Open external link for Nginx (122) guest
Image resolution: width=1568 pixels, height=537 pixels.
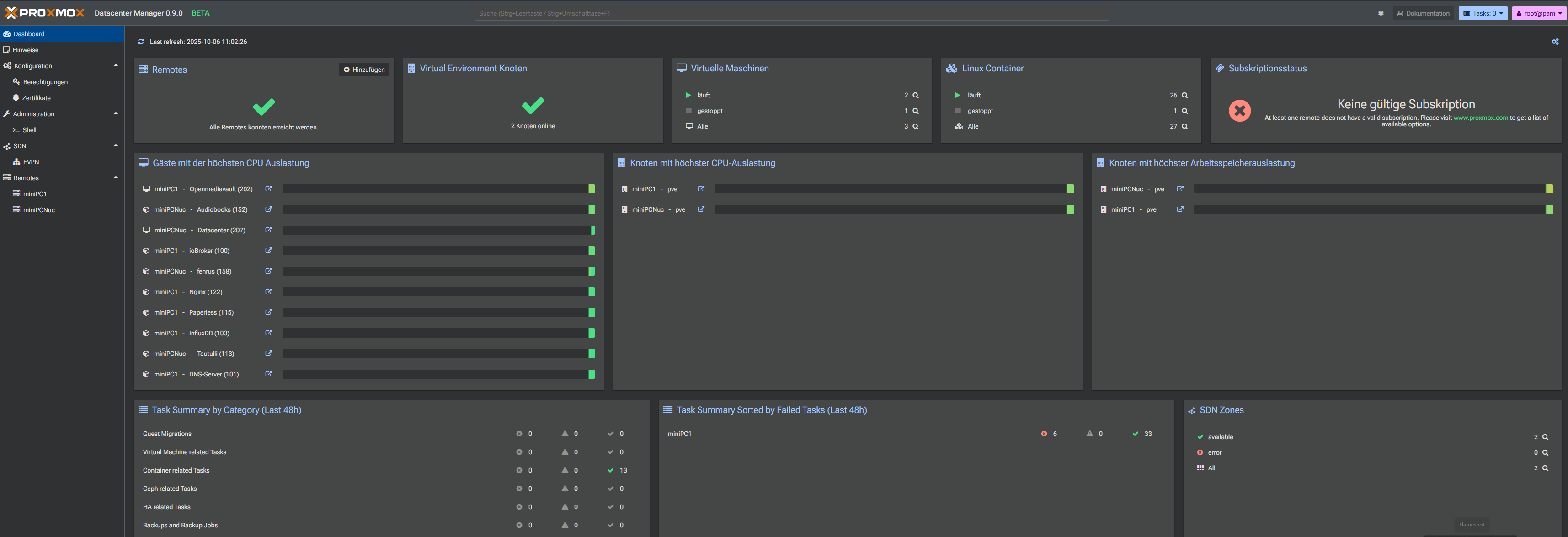click(268, 292)
